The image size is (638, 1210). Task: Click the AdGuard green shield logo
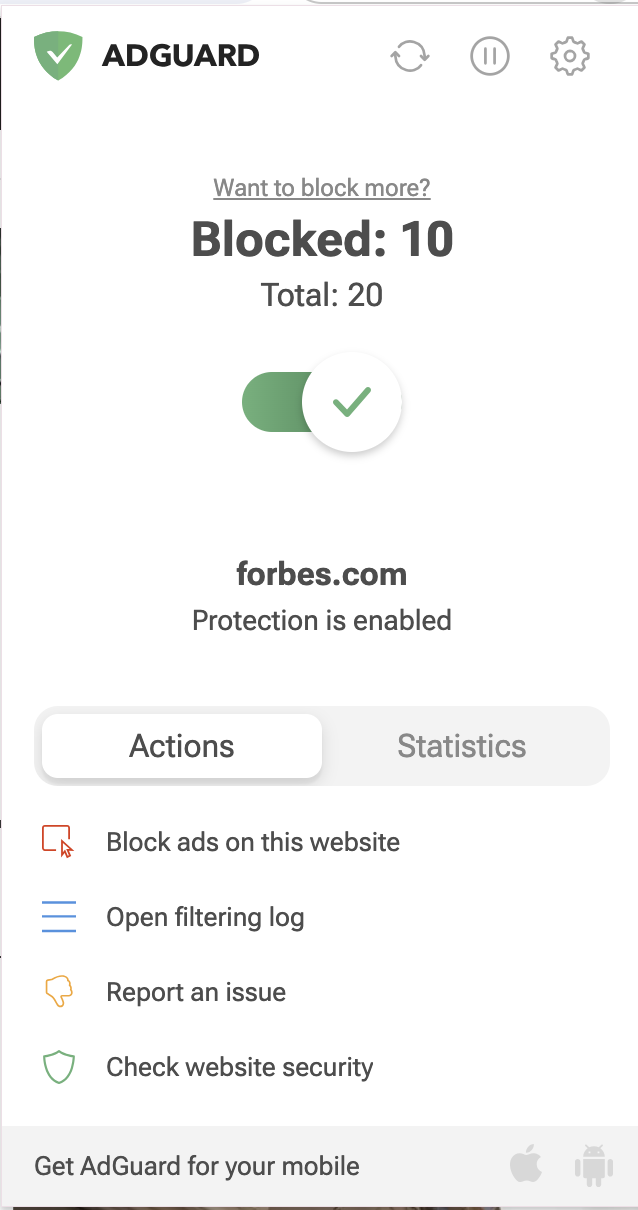pos(58,55)
